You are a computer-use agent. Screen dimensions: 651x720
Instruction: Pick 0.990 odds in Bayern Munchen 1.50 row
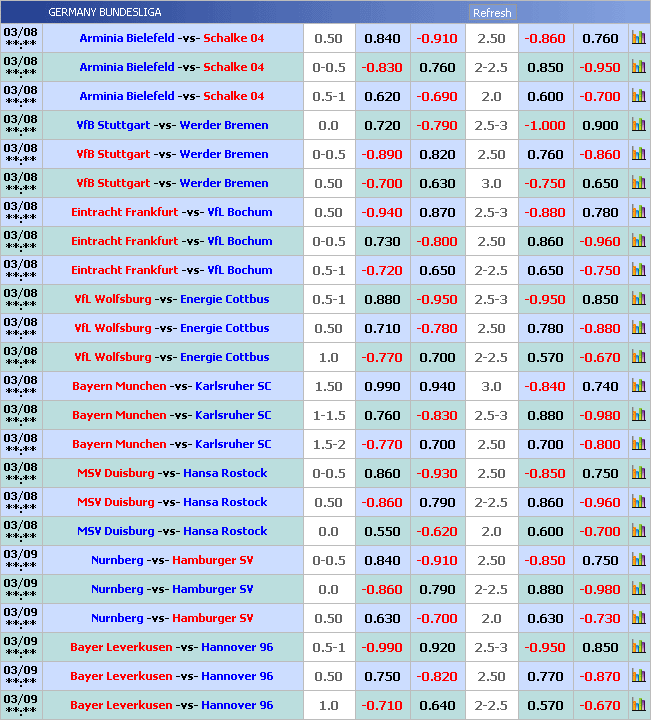click(382, 387)
